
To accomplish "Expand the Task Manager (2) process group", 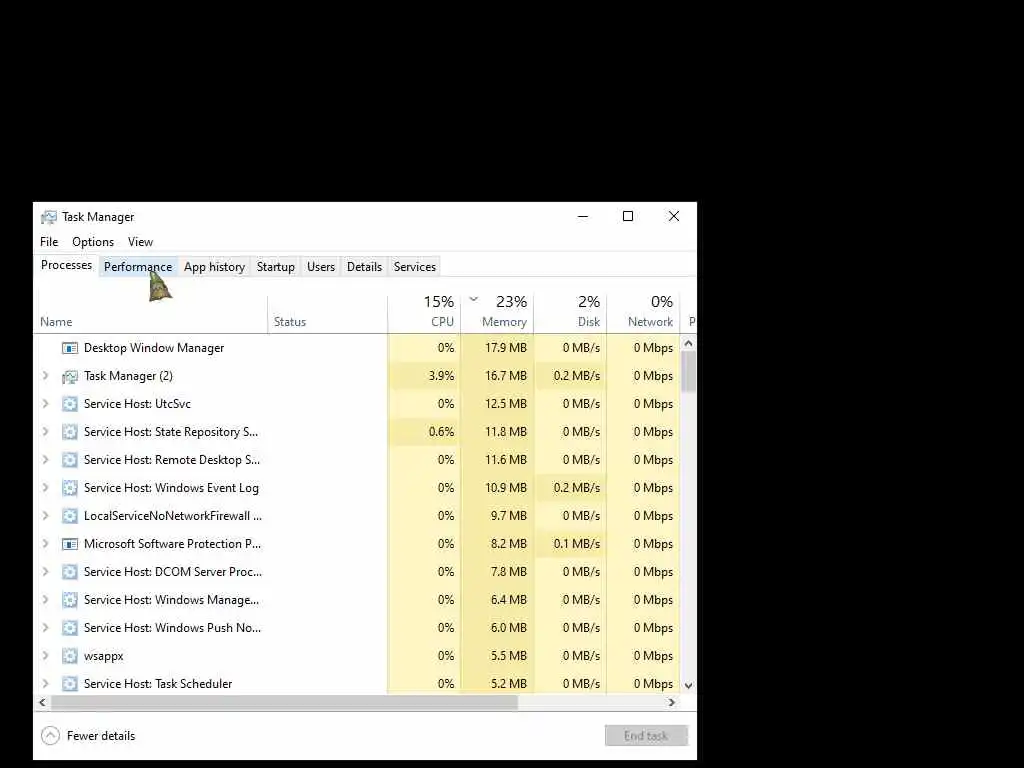I will [x=45, y=376].
